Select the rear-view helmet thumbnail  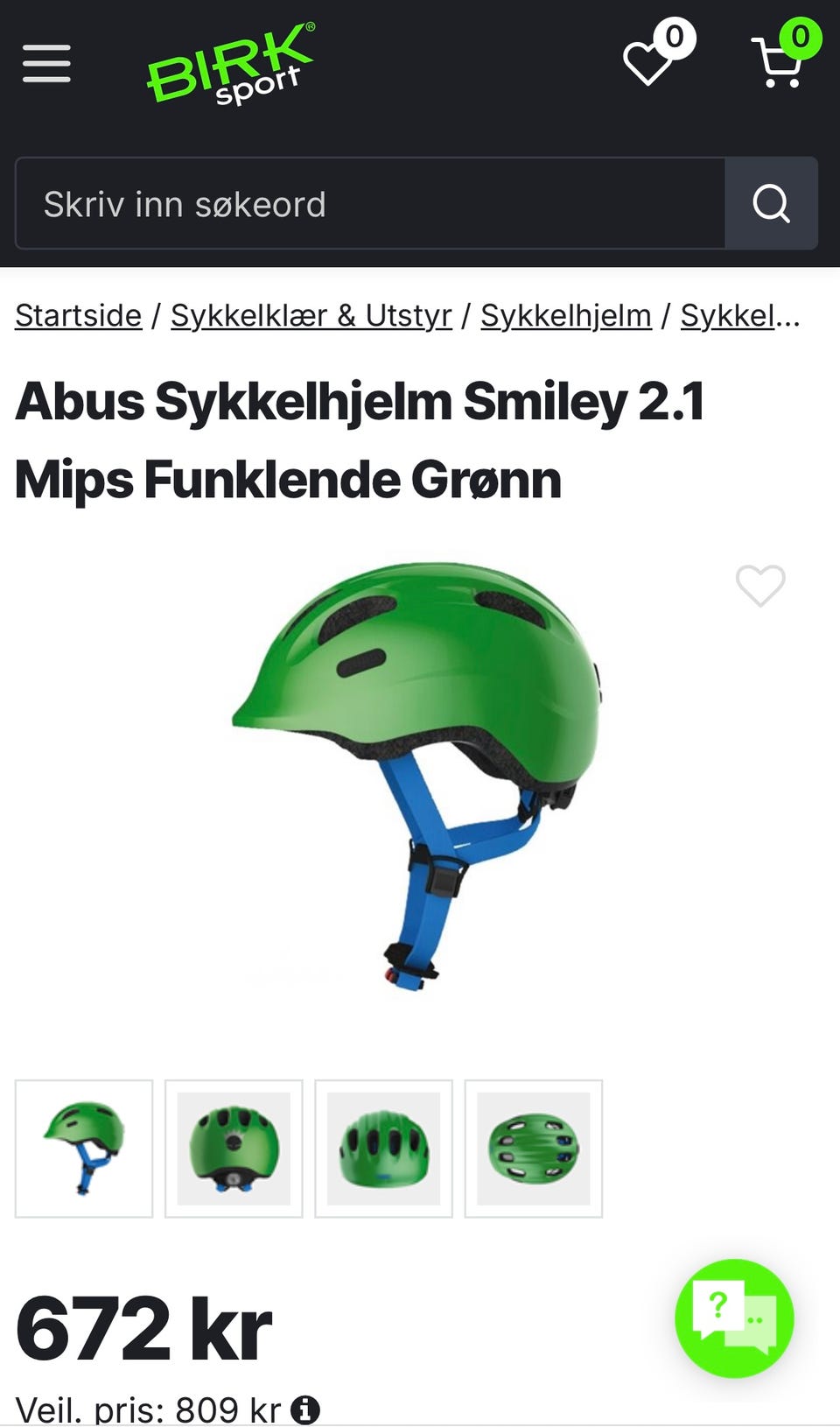tap(234, 1149)
